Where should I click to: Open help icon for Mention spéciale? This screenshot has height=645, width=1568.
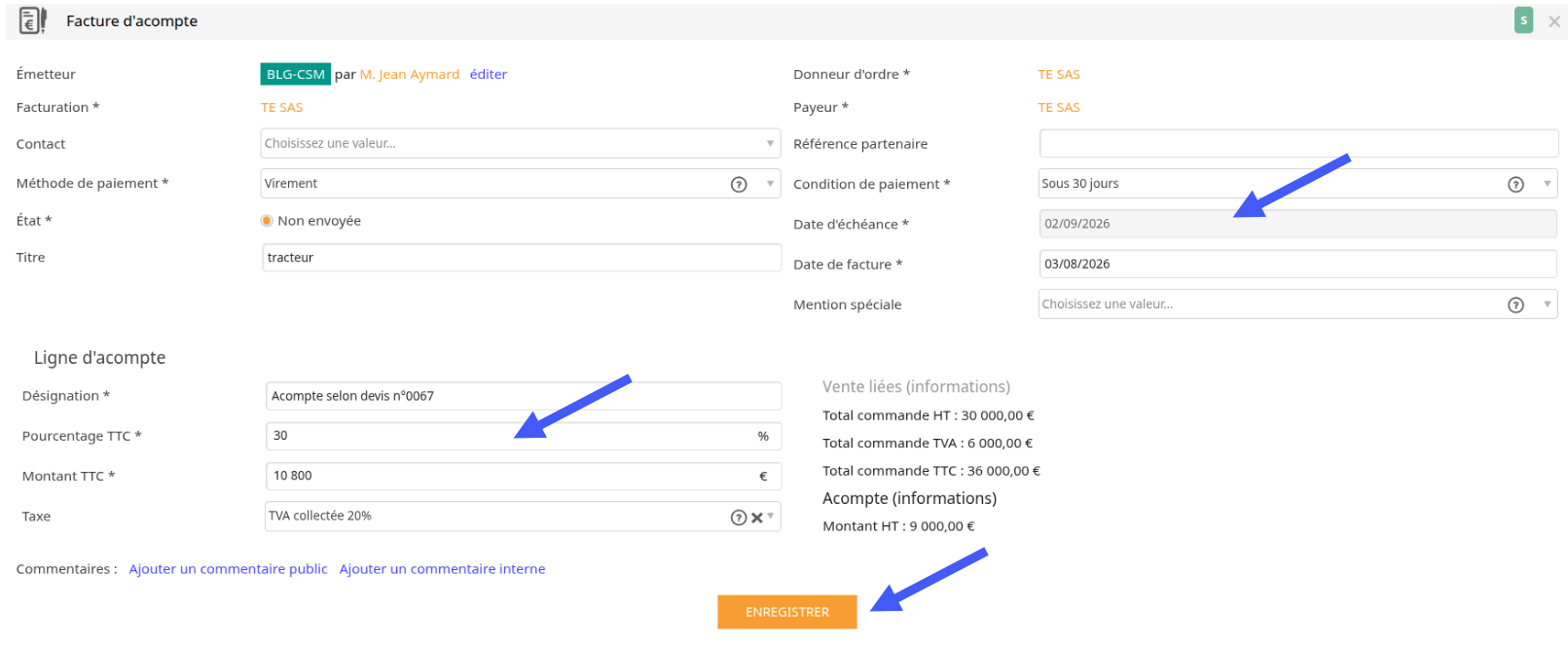point(1515,305)
